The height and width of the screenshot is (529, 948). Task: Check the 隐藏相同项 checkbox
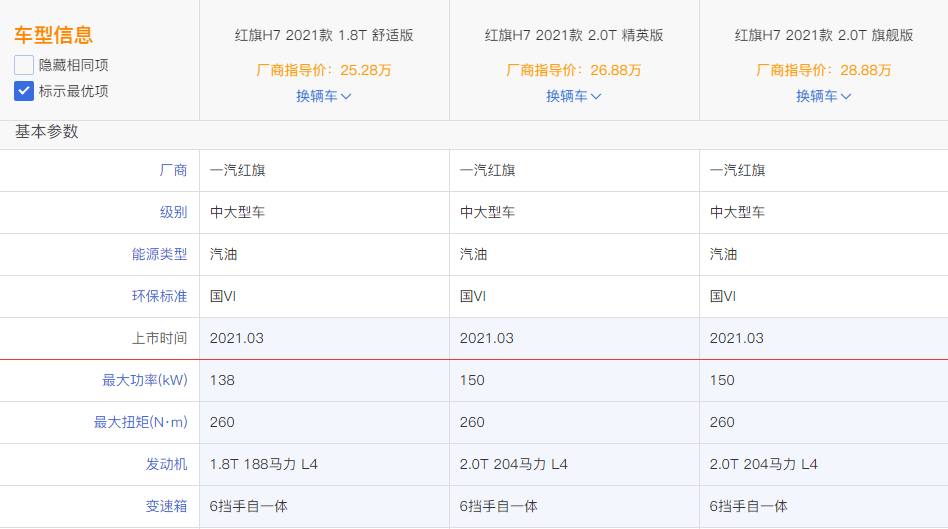(x=24, y=65)
